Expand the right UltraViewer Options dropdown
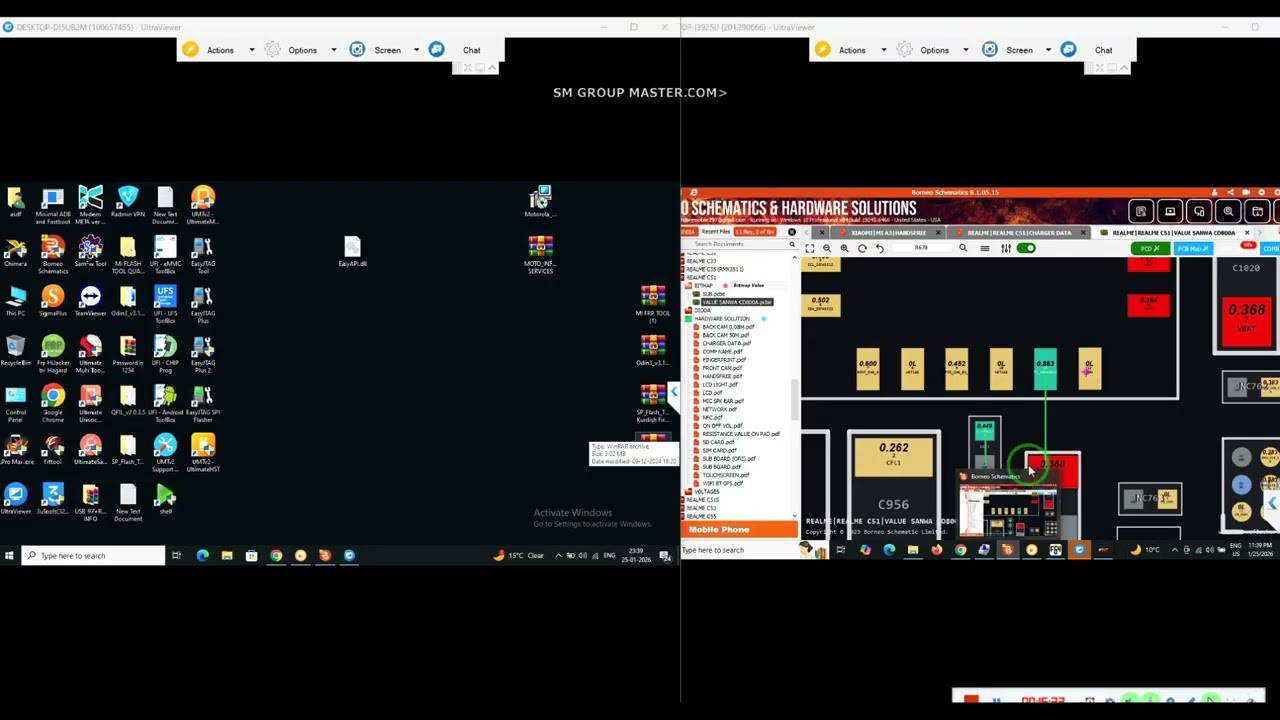The image size is (1280, 720). 966,50
